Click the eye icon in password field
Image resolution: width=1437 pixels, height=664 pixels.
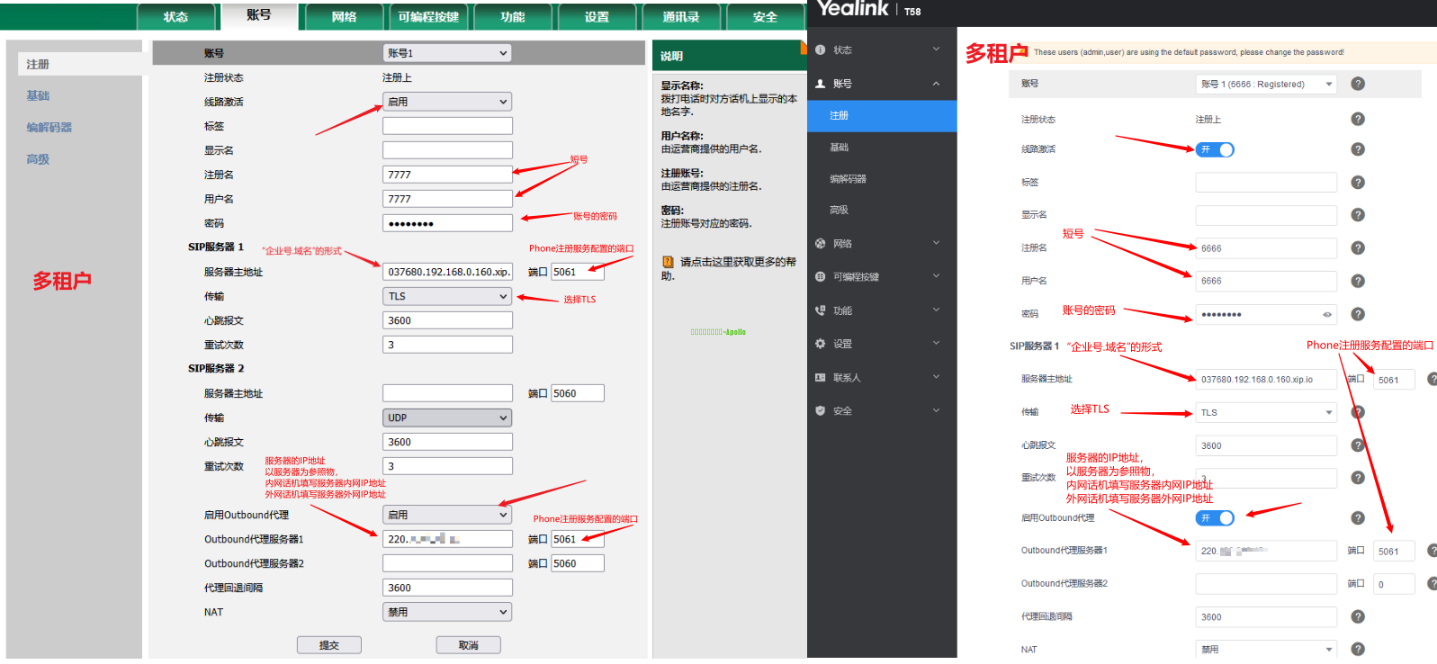pyautogui.click(x=1327, y=315)
